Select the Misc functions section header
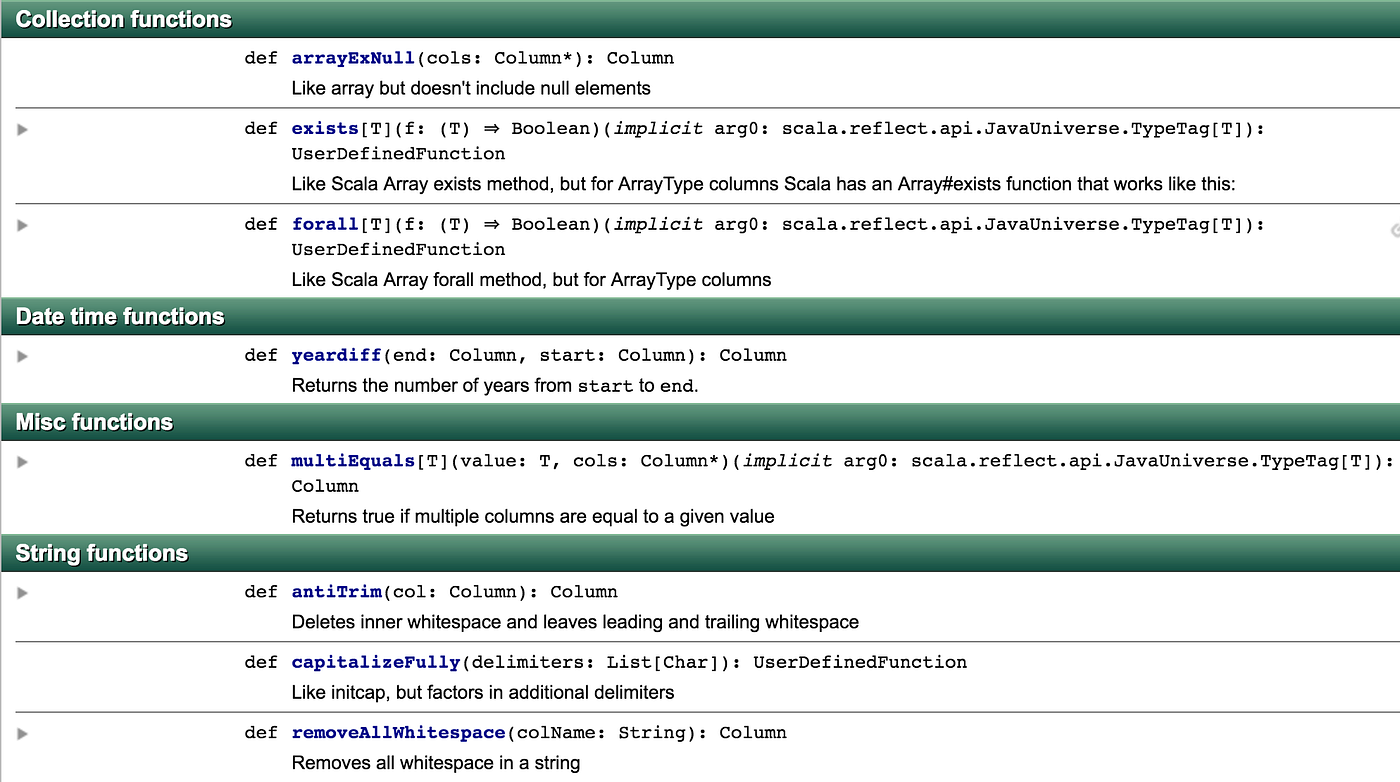 pos(93,422)
